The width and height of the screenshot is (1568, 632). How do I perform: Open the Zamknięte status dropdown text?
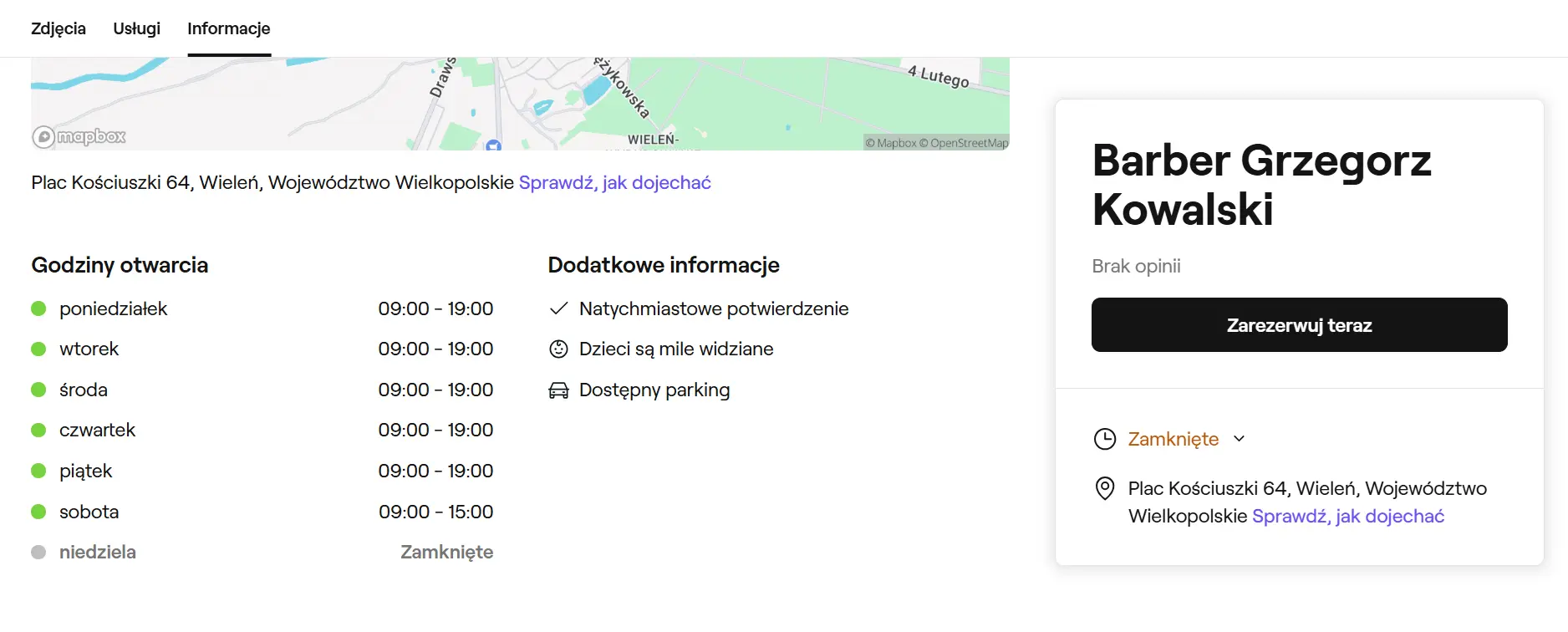pos(1173,439)
